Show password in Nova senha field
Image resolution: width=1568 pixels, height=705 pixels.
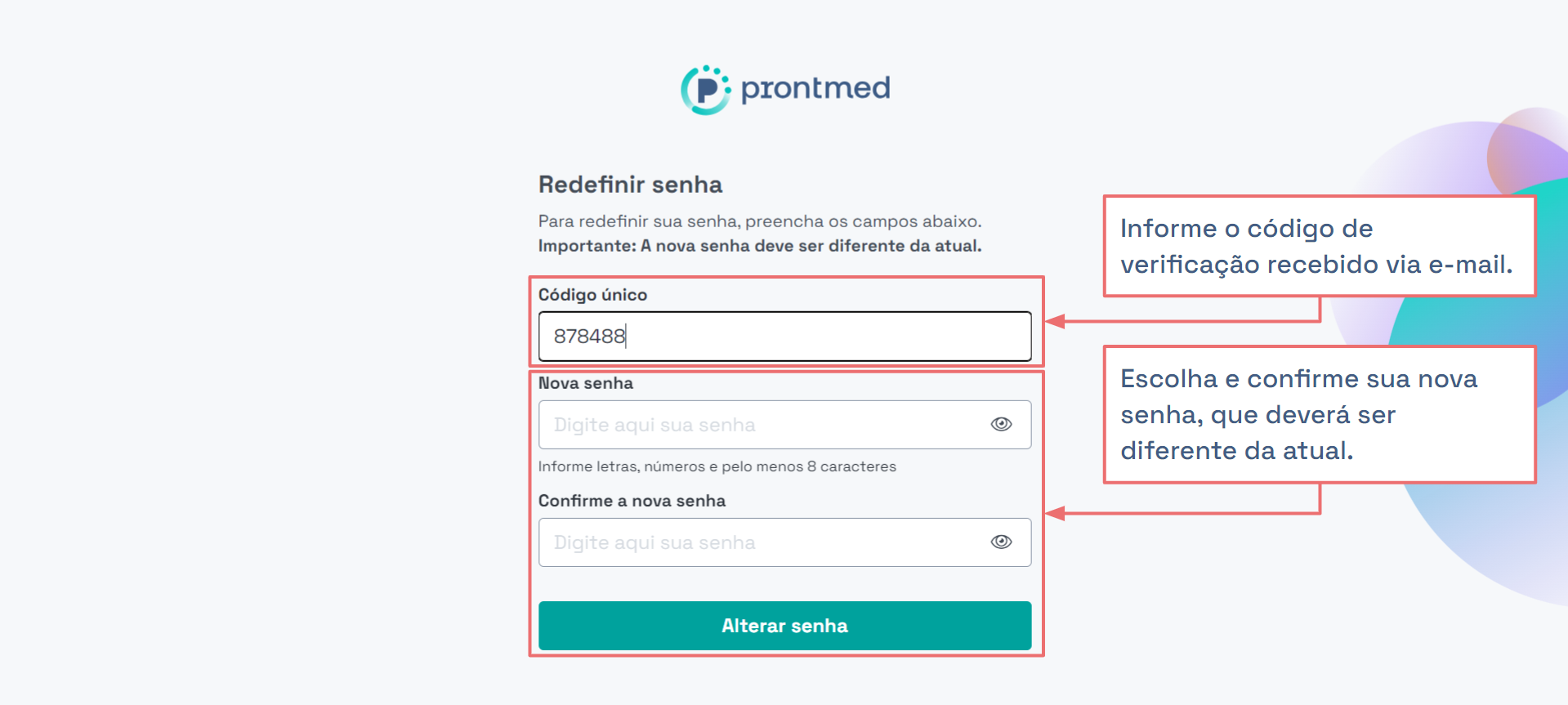[1001, 424]
